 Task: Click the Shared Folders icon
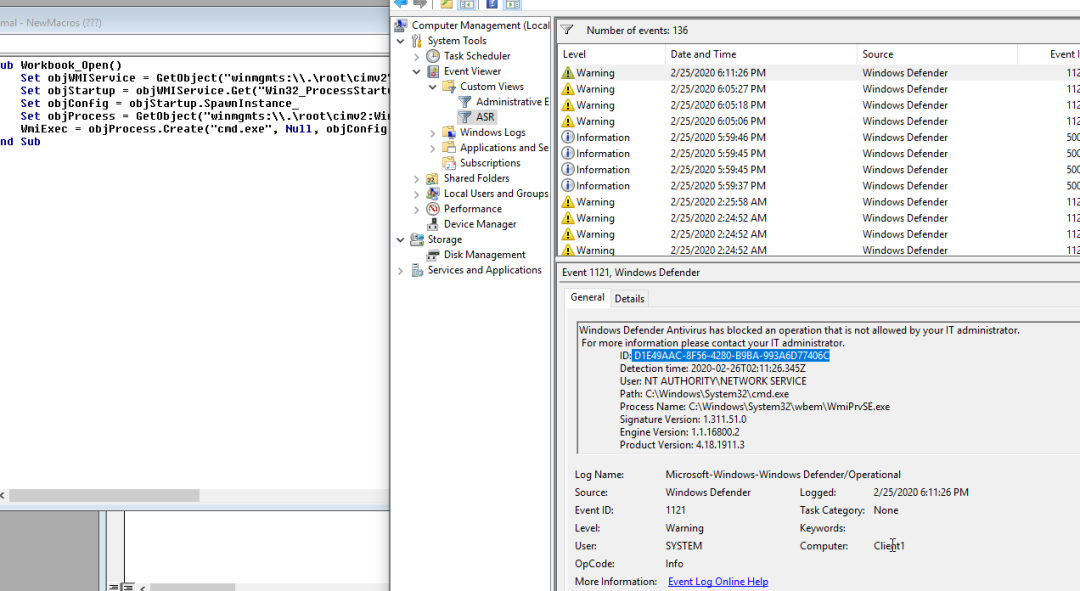point(433,178)
